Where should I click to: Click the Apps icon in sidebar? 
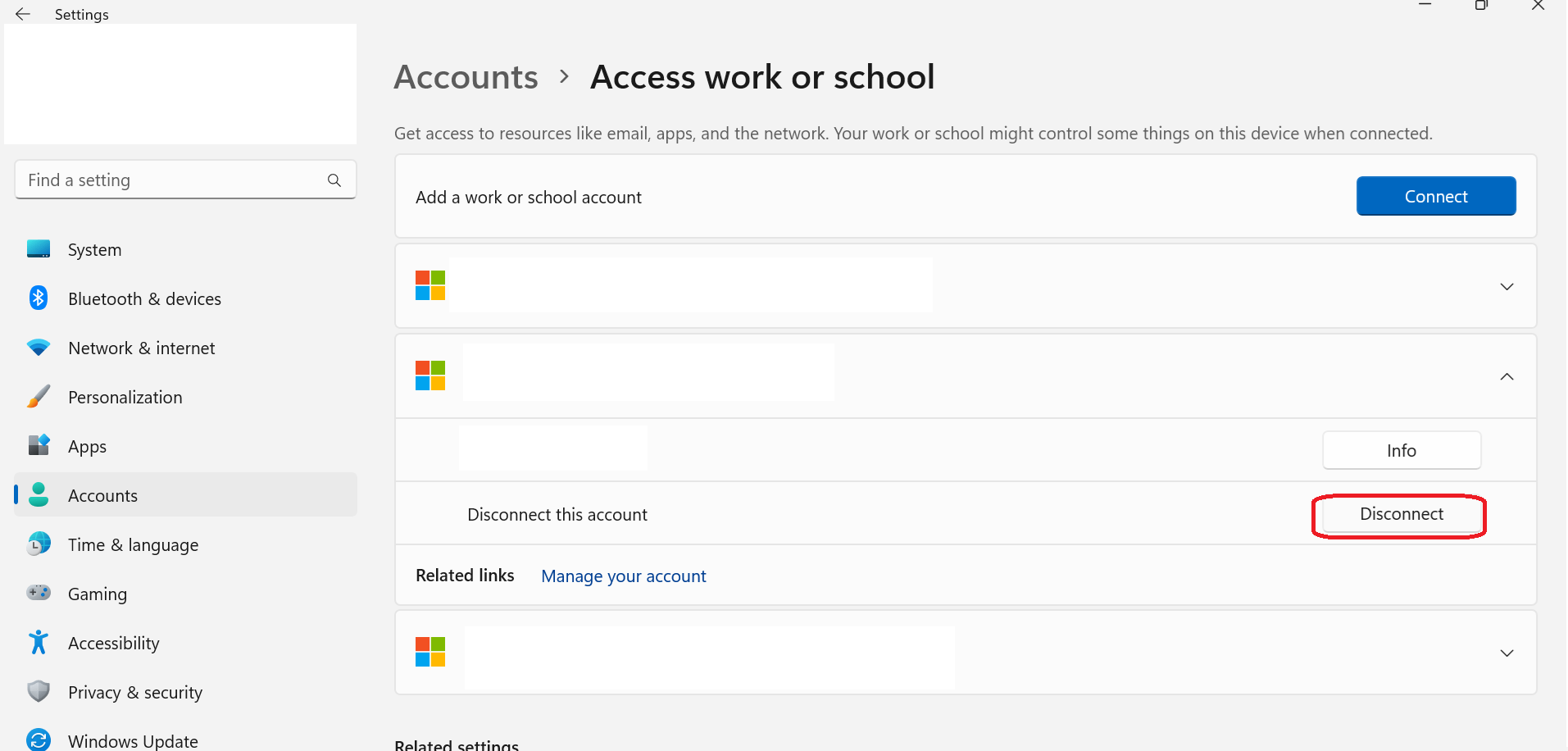click(39, 445)
